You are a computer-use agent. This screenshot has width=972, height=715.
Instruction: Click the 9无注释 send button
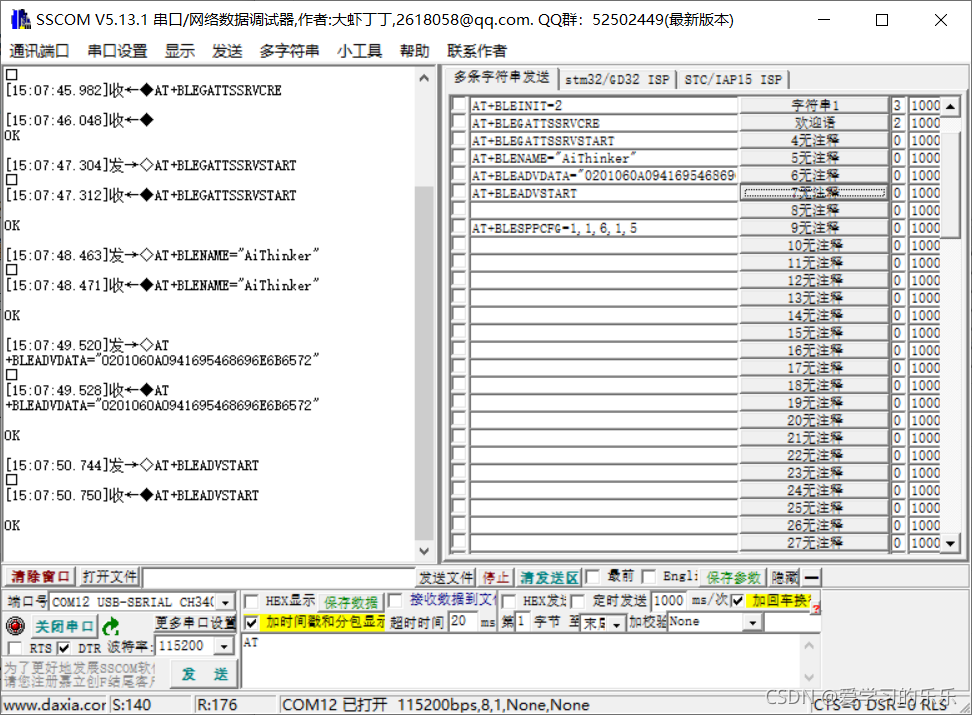click(x=815, y=228)
